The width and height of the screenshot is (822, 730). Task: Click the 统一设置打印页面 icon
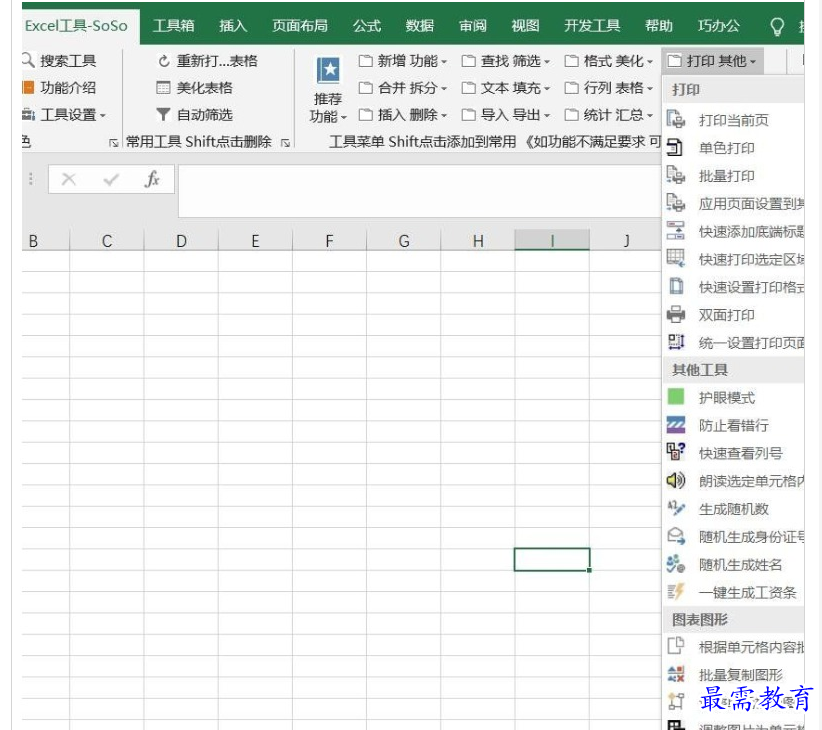(x=676, y=342)
